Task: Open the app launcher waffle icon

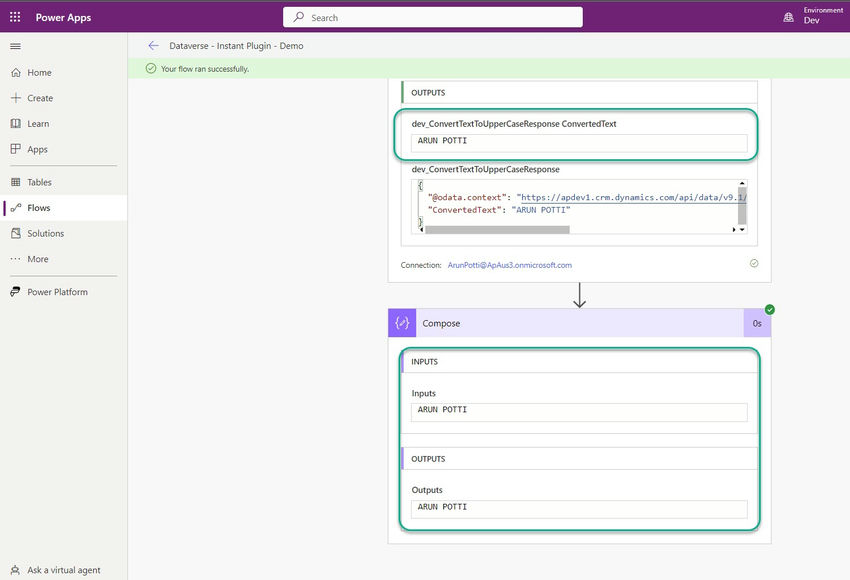Action: [15, 17]
